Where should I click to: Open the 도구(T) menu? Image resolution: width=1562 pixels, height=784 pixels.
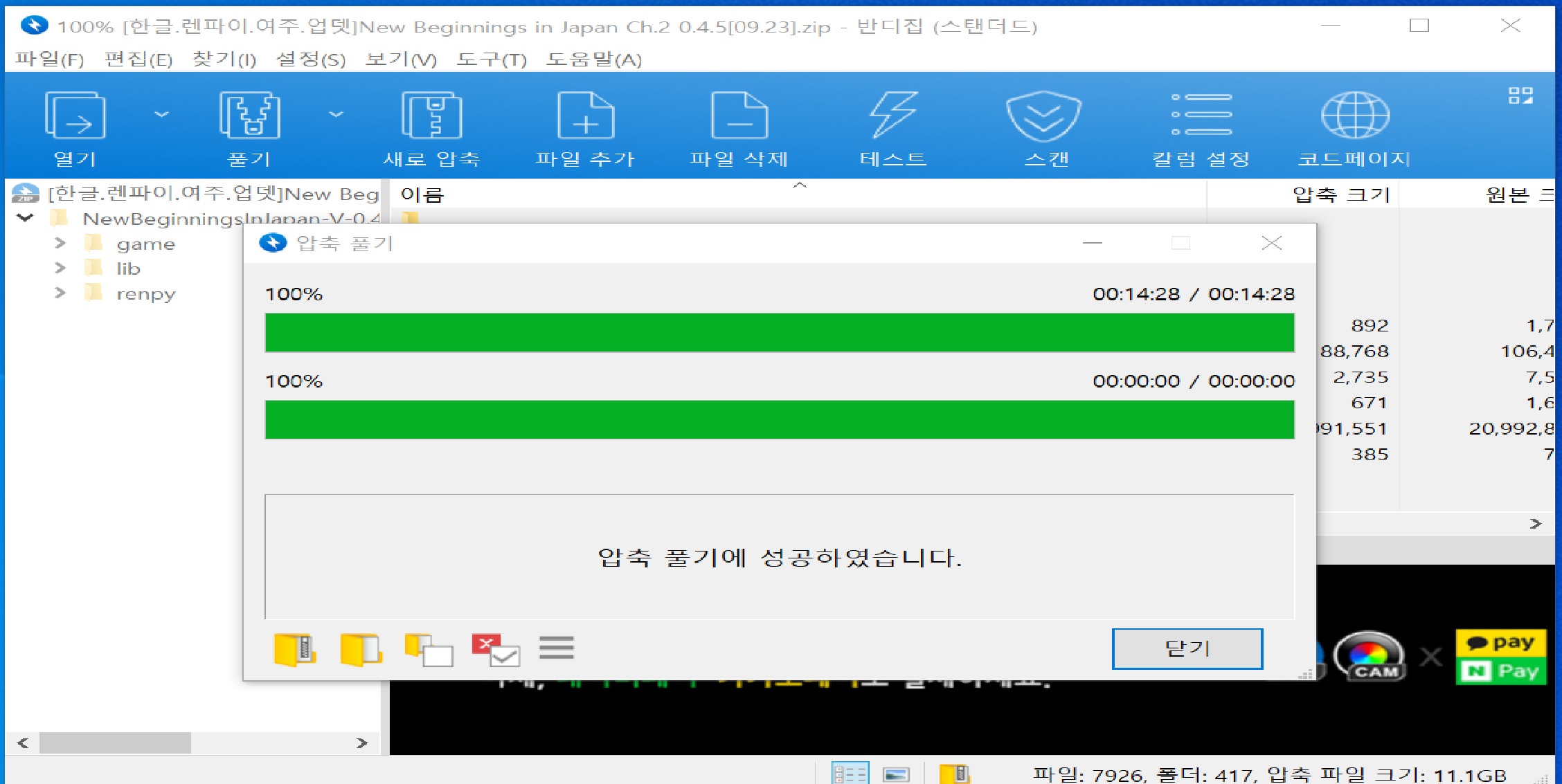491,60
